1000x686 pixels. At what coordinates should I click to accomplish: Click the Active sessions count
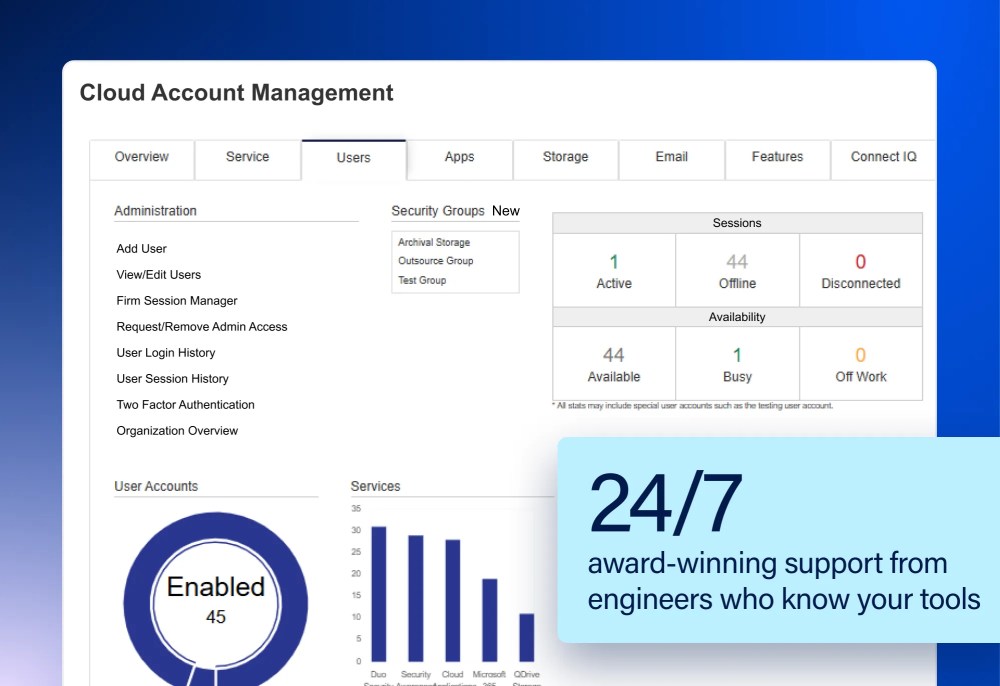(x=613, y=269)
